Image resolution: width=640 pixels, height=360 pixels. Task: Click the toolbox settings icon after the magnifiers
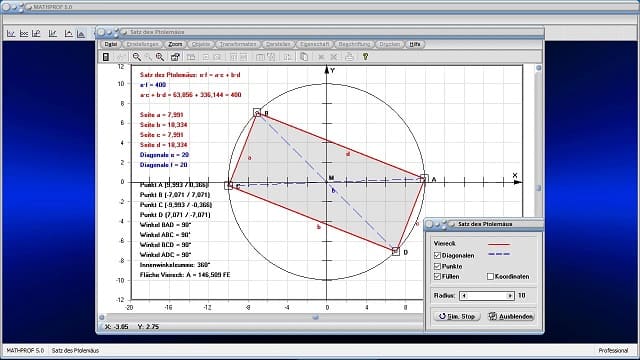pyautogui.click(x=175, y=57)
